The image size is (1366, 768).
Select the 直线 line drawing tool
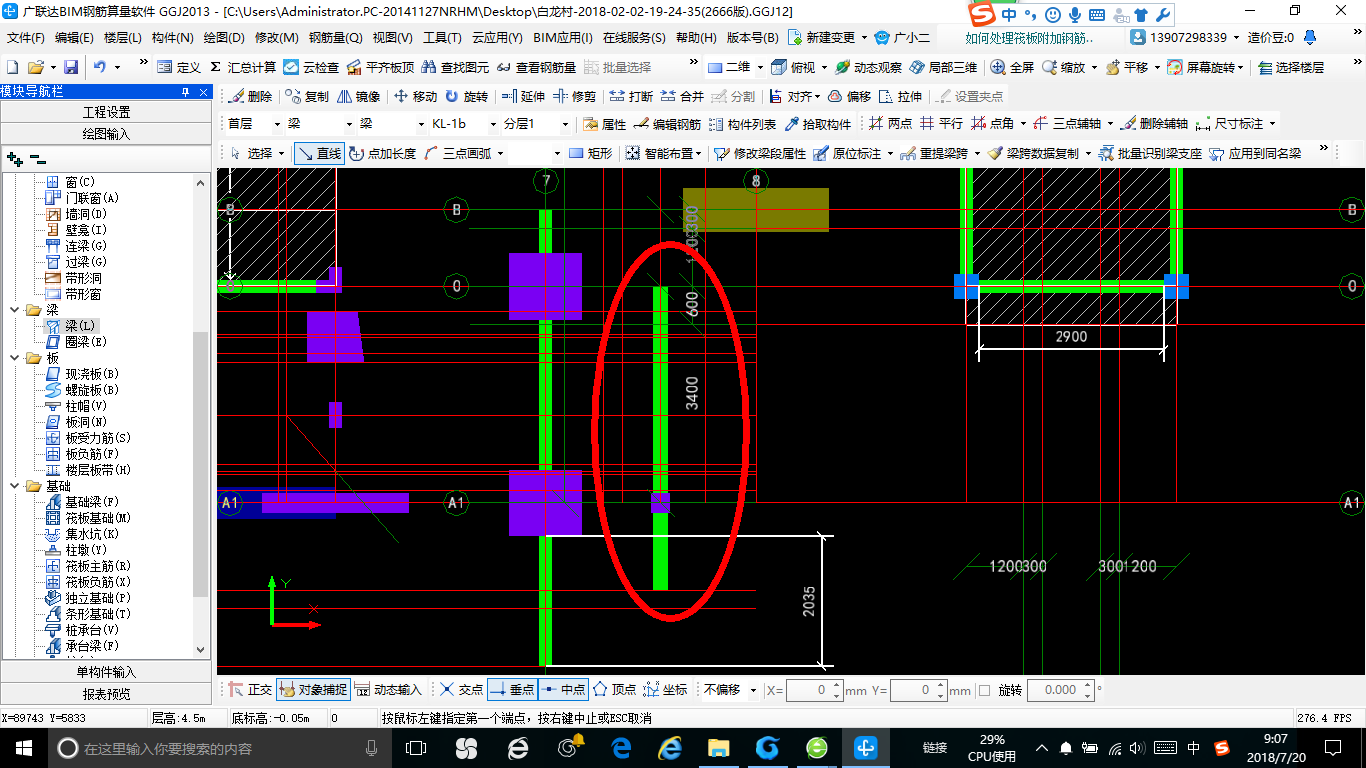click(x=320, y=153)
